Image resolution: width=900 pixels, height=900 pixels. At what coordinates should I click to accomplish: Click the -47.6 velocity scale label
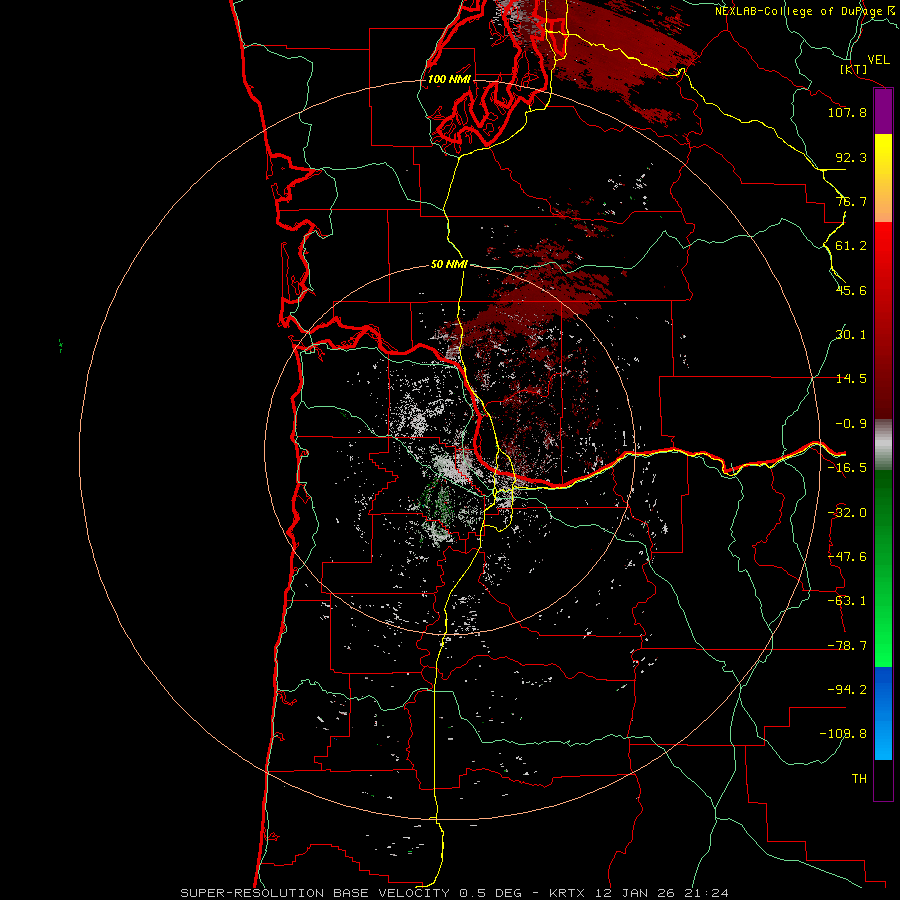tap(847, 557)
